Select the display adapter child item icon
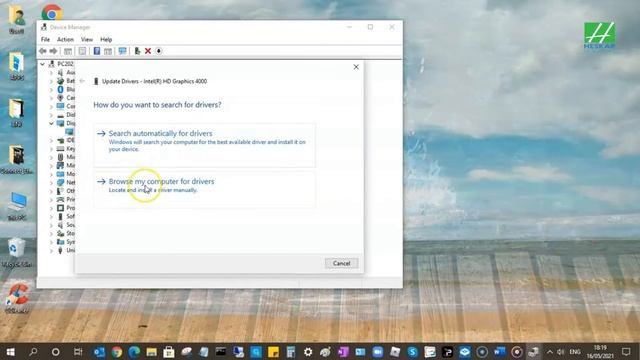Image resolution: width=640 pixels, height=360 pixels. coord(69,132)
